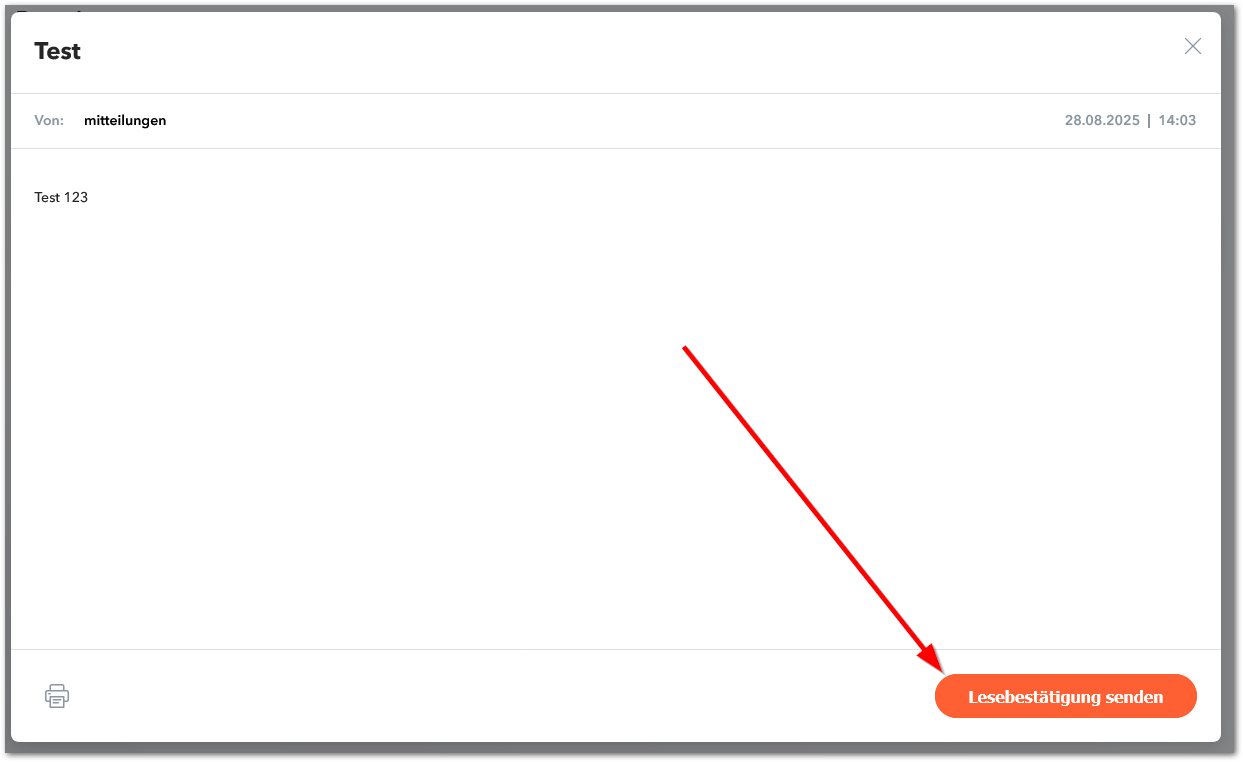Send the read receipt with Lesebestätigung senden
The height and width of the screenshot is (762, 1243).
click(1065, 696)
